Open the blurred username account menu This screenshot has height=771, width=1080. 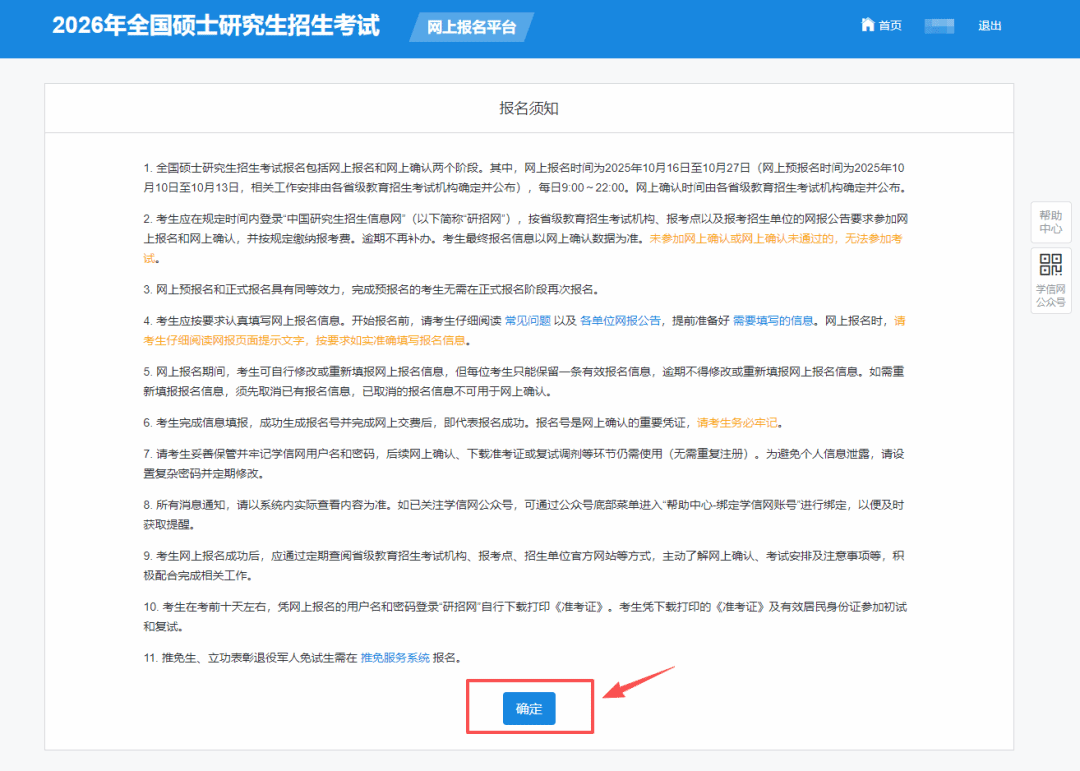(x=939, y=26)
